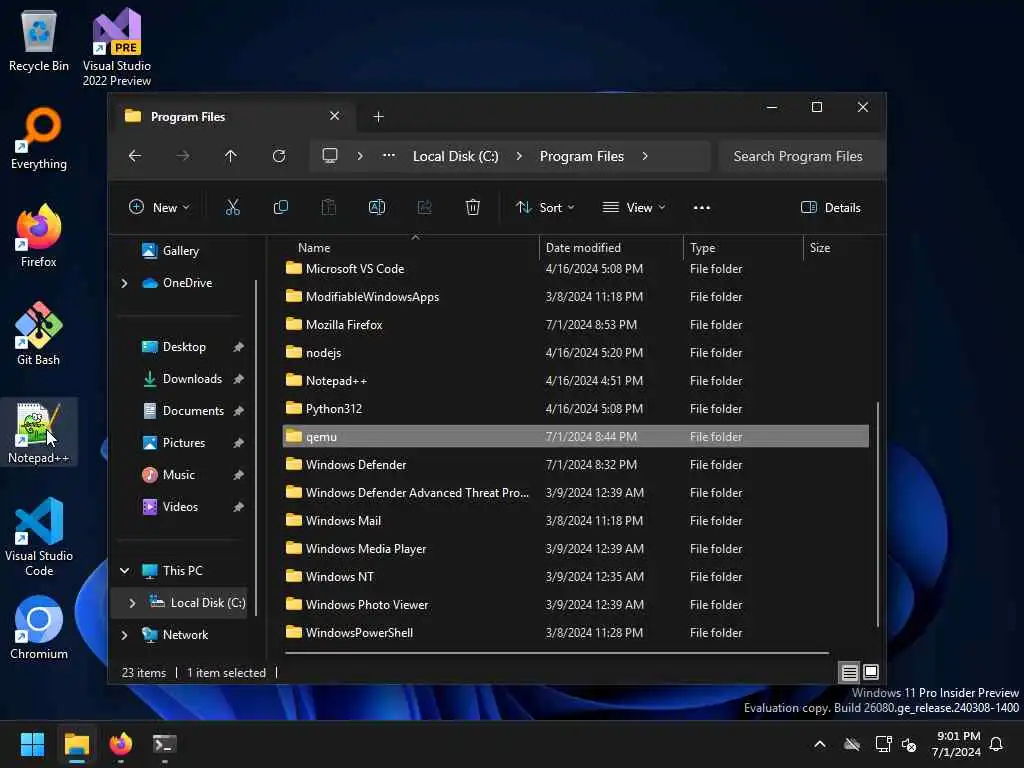Image resolution: width=1024 pixels, height=768 pixels.
Task: Sort by the Name column header
Action: 410,248
